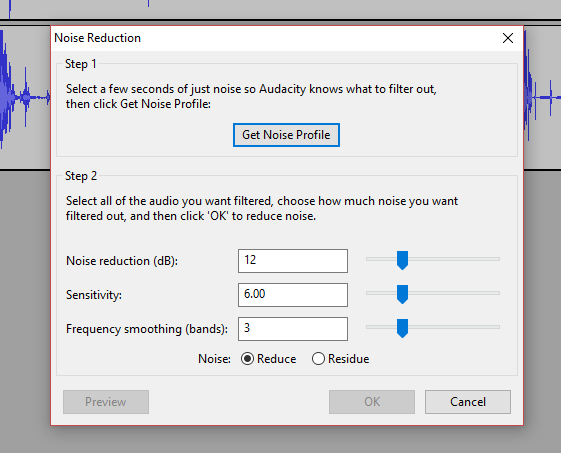This screenshot has height=453, width=561.
Task: Click the Frequency smoothing slider handle
Action: [x=403, y=328]
